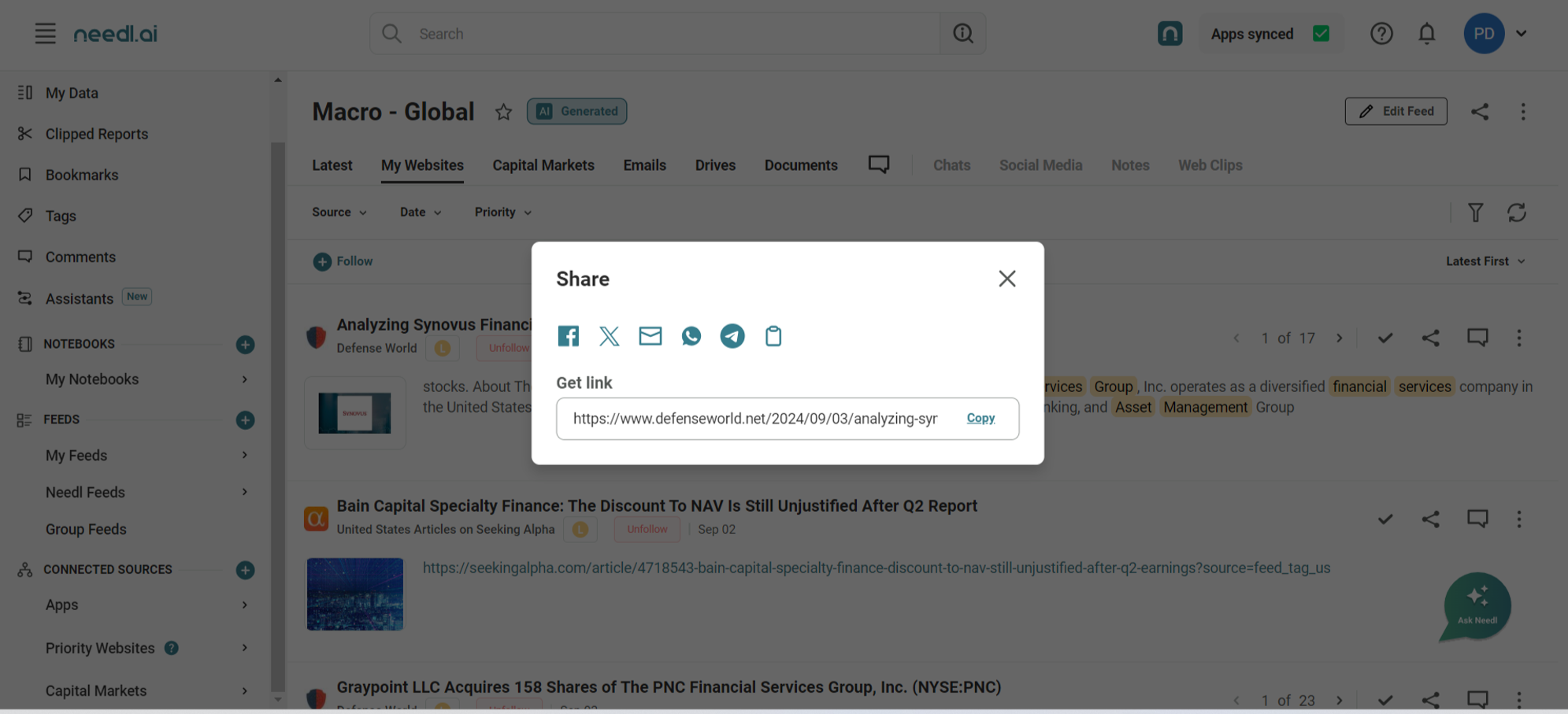
Task: Click the AI Generated badge
Action: [576, 111]
